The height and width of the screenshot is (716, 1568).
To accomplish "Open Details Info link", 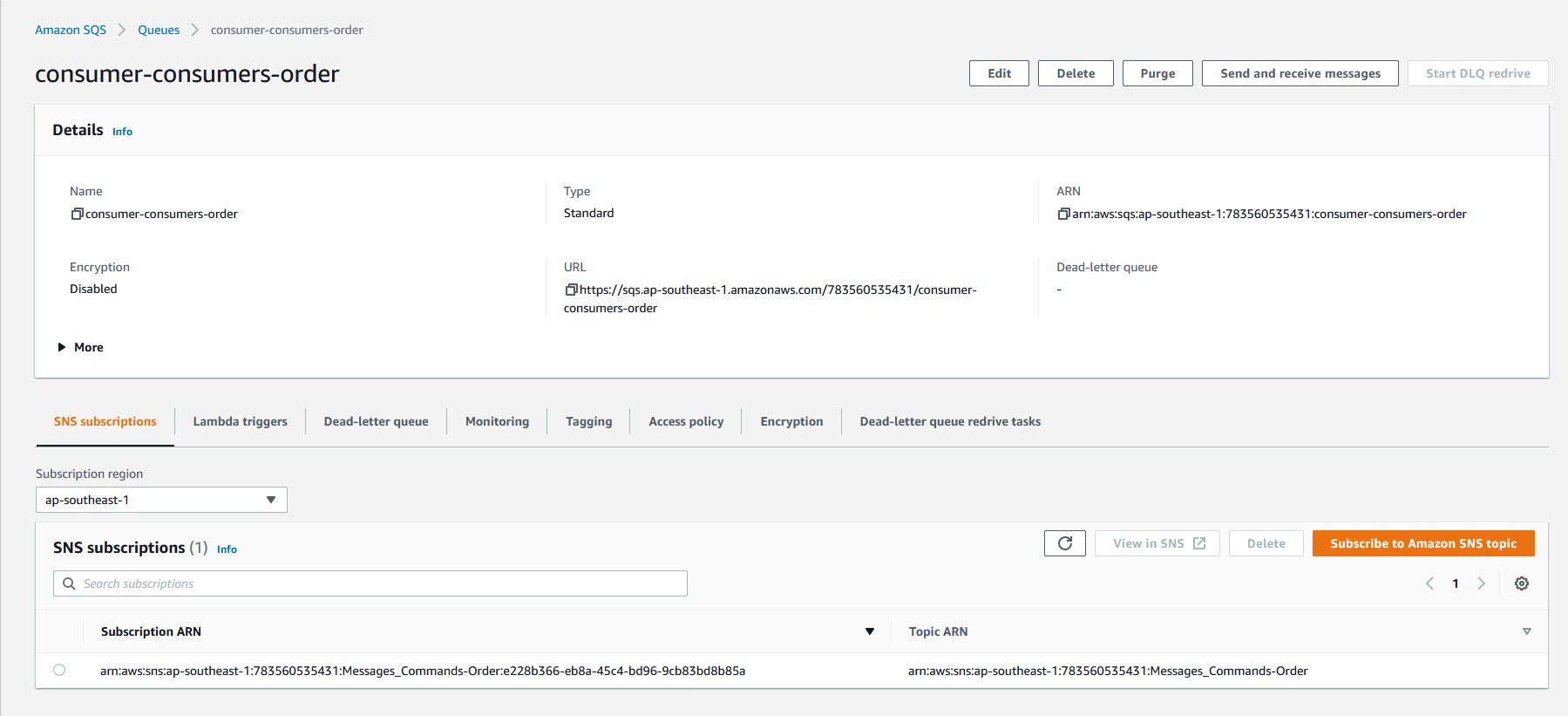I will coord(122,132).
